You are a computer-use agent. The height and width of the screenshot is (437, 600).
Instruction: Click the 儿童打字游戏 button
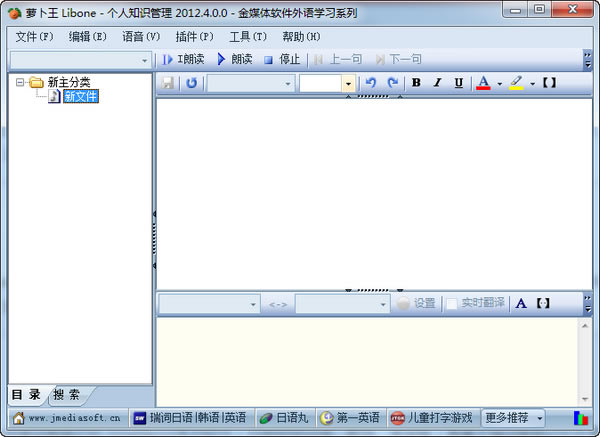pos(431,417)
